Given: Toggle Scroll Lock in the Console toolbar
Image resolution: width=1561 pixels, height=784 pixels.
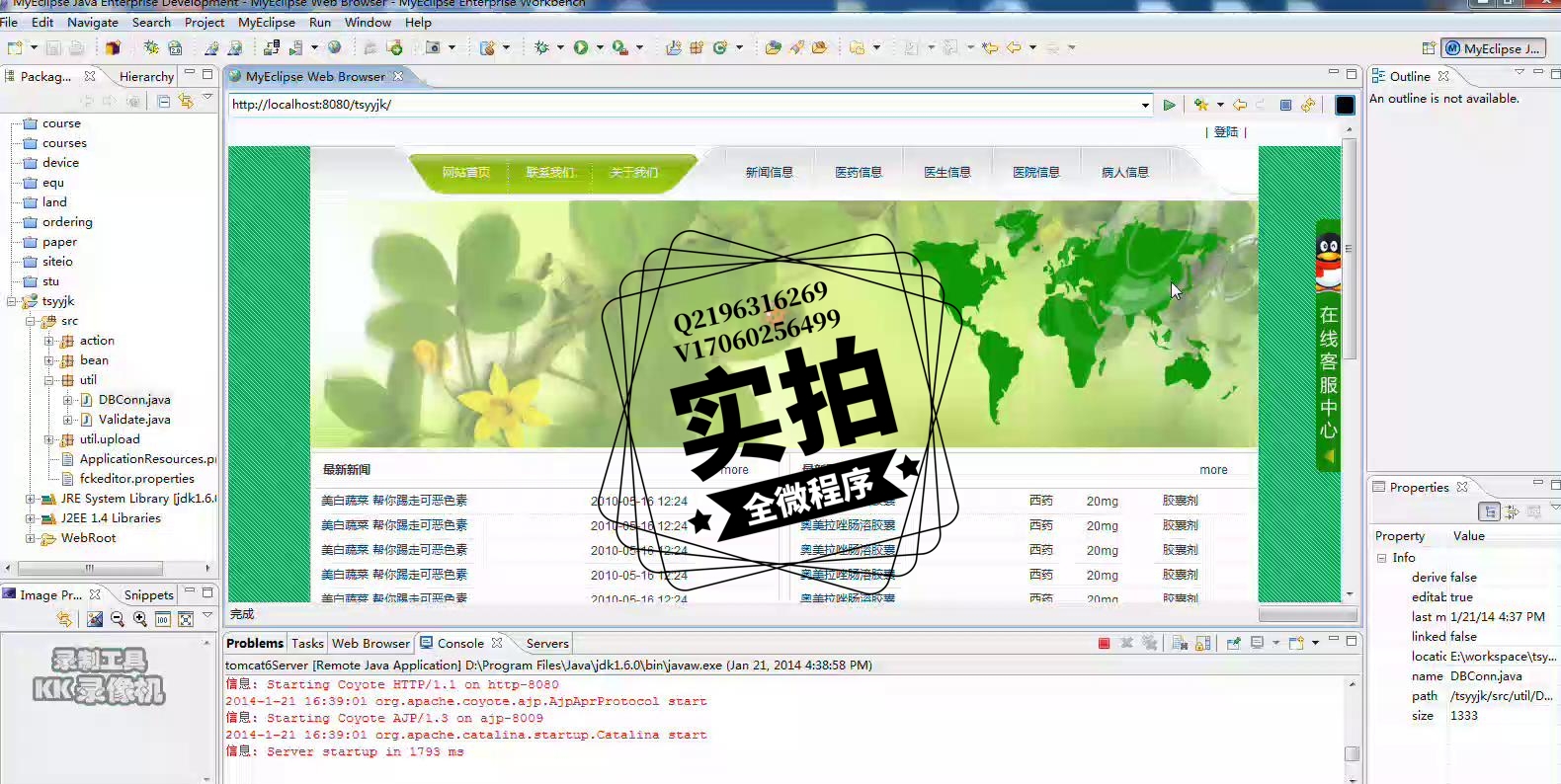Looking at the screenshot, I should [1203, 643].
